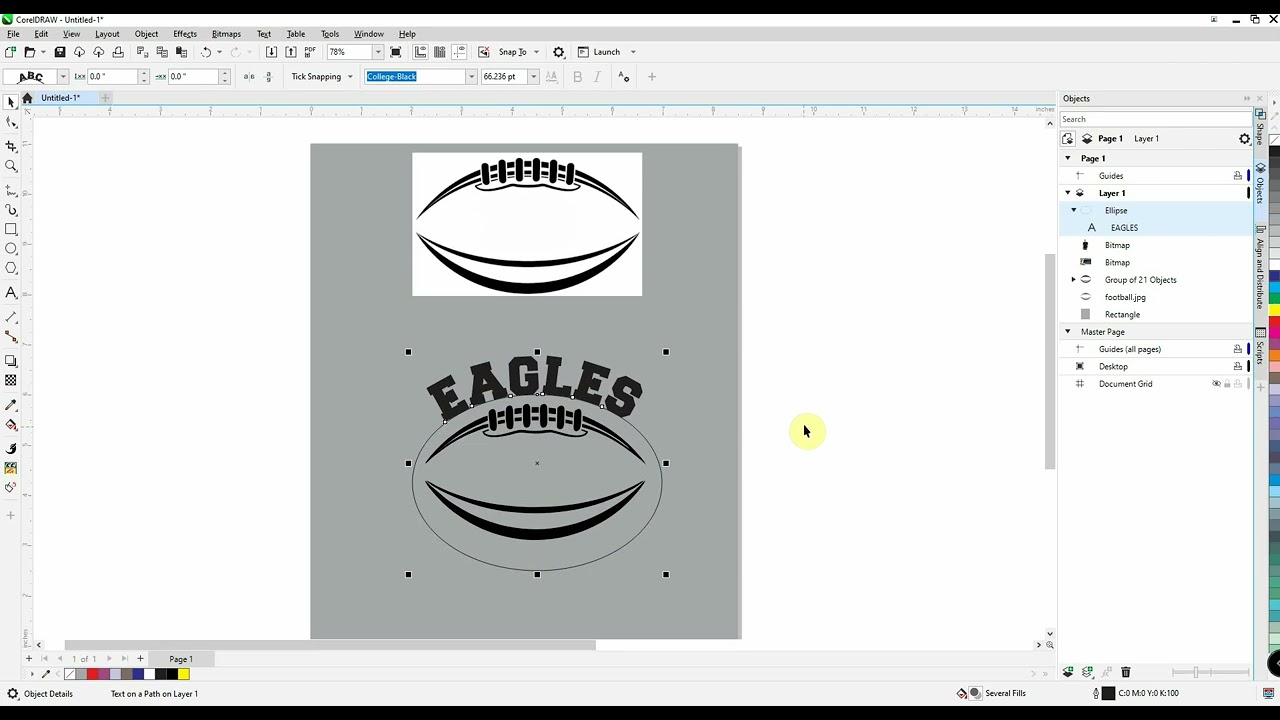Screen dimensions: 1280x720
Task: Switch to the Untitled-1* document tab
Action: pos(60,98)
